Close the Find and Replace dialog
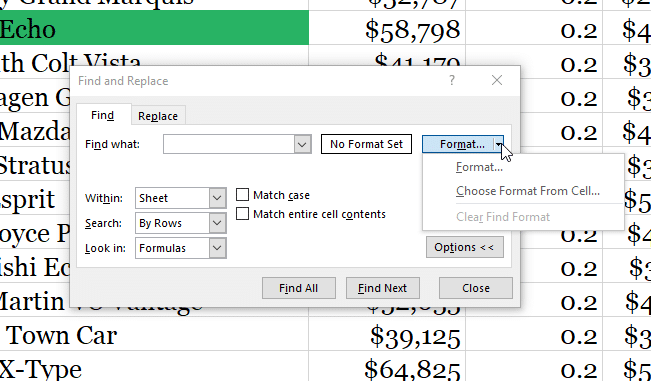Viewport: 651px width, 381px height. click(497, 80)
